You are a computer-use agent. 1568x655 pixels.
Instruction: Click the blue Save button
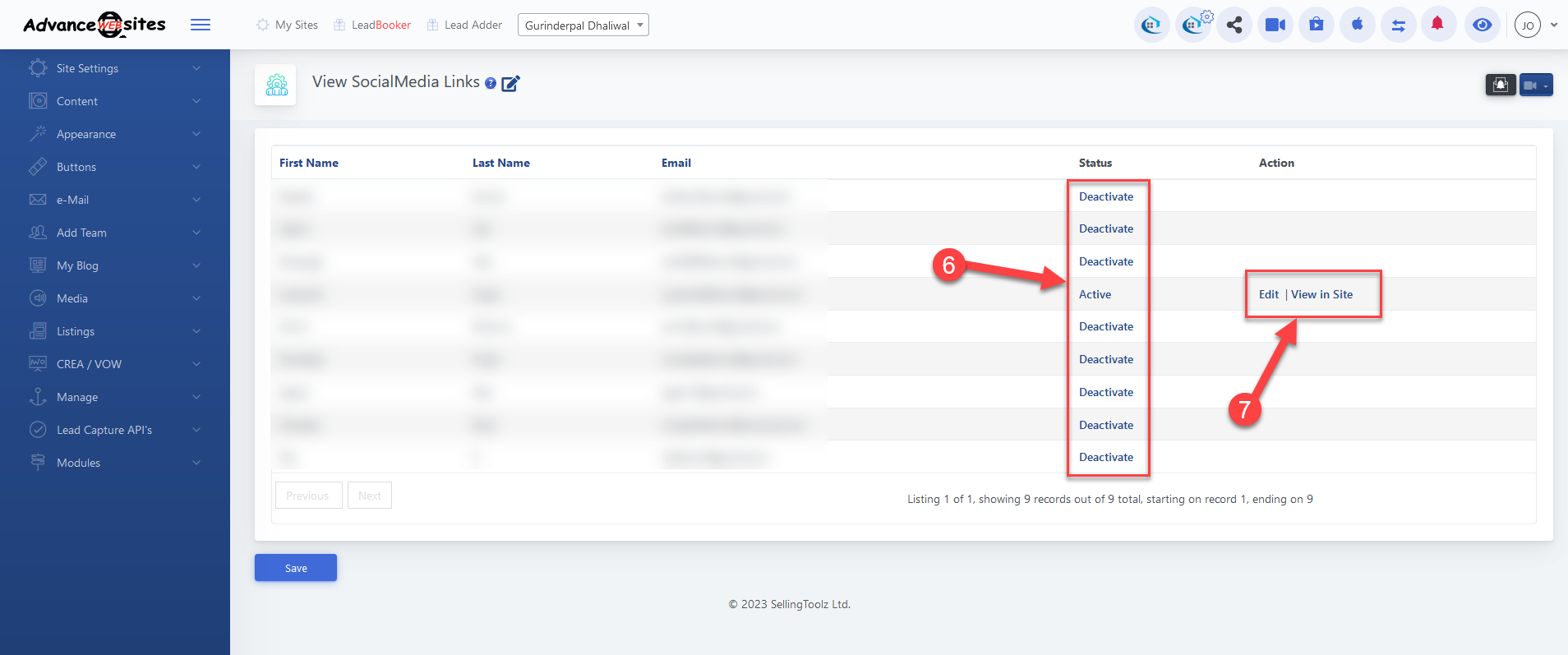[296, 568]
